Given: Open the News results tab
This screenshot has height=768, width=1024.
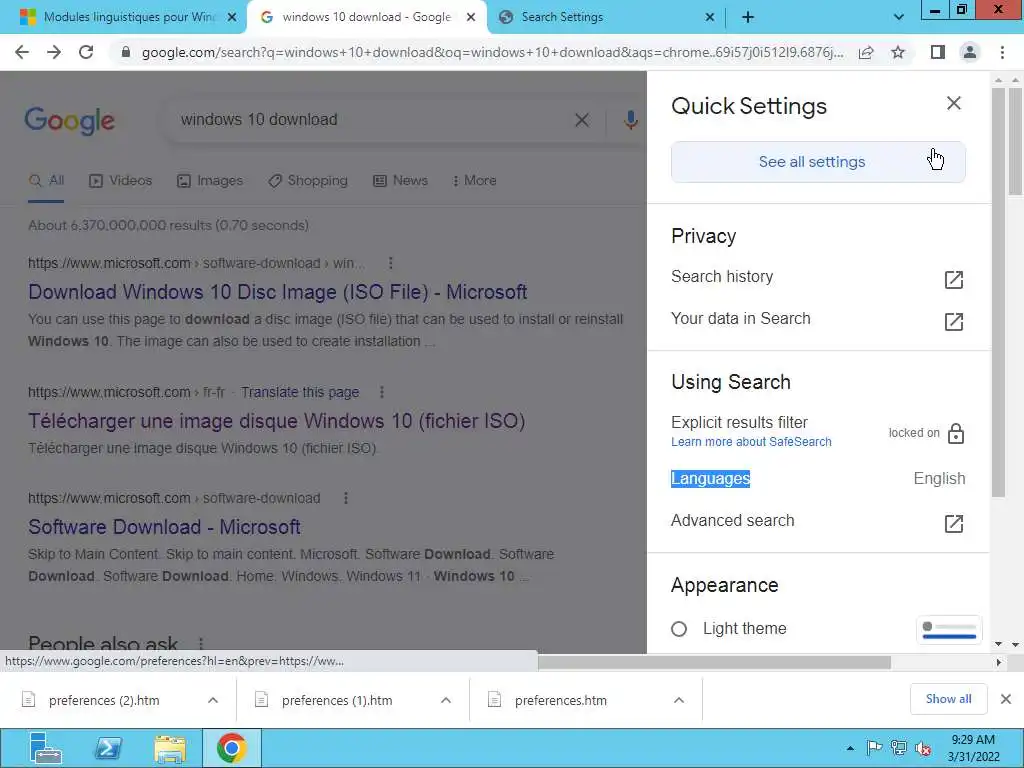Looking at the screenshot, I should 400,181.
